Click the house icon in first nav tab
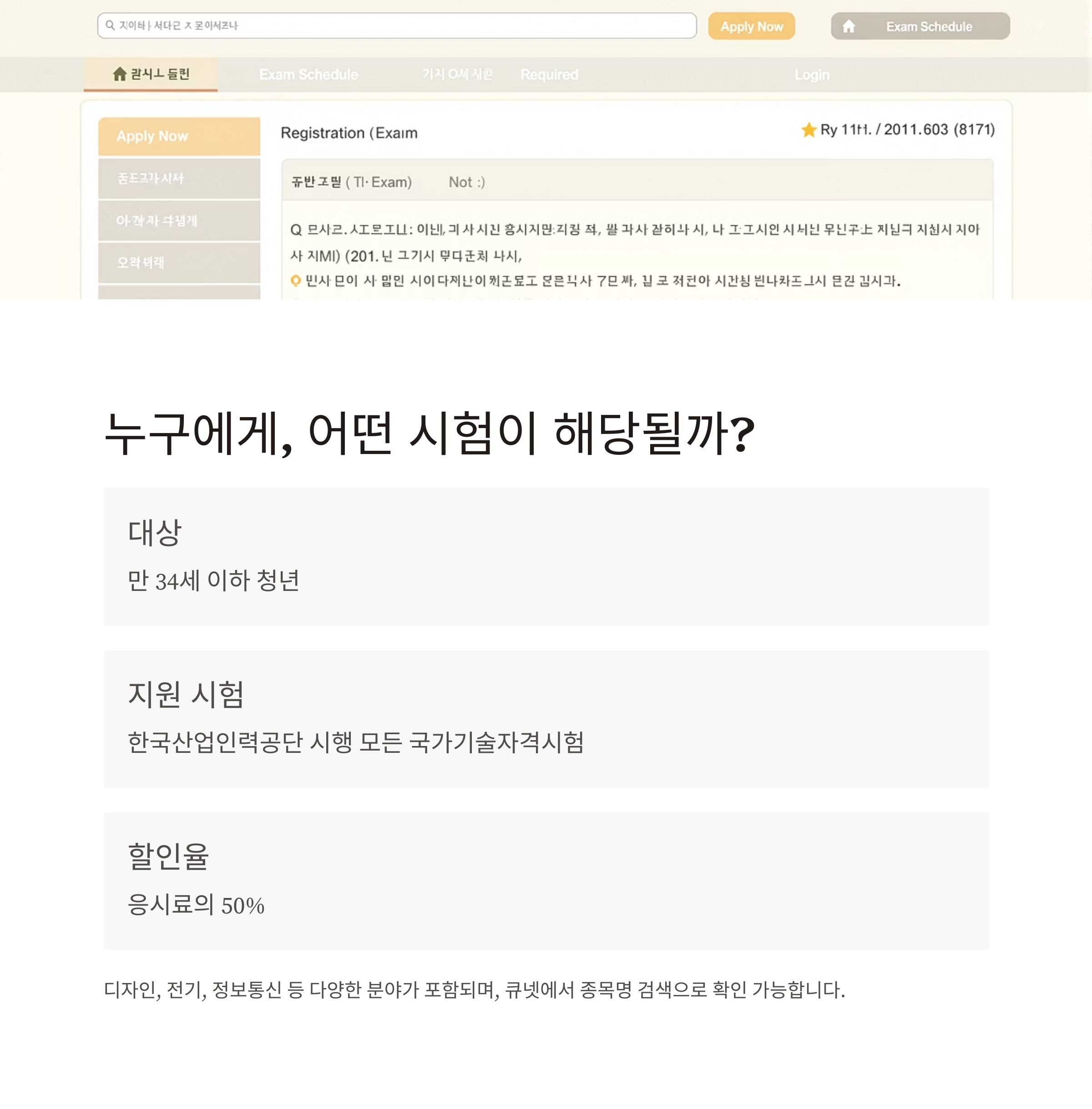 pos(119,74)
